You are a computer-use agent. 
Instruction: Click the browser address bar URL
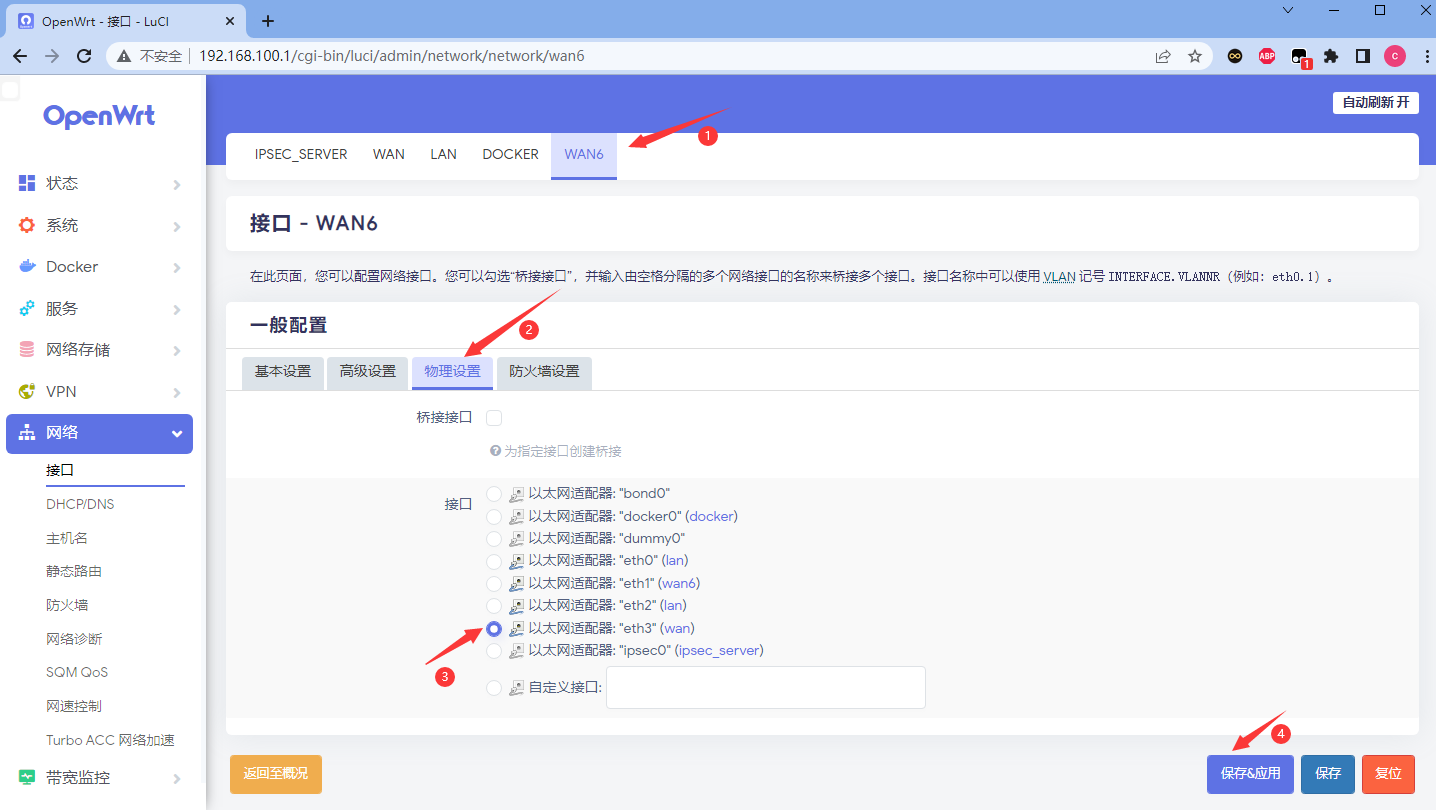tap(391, 56)
